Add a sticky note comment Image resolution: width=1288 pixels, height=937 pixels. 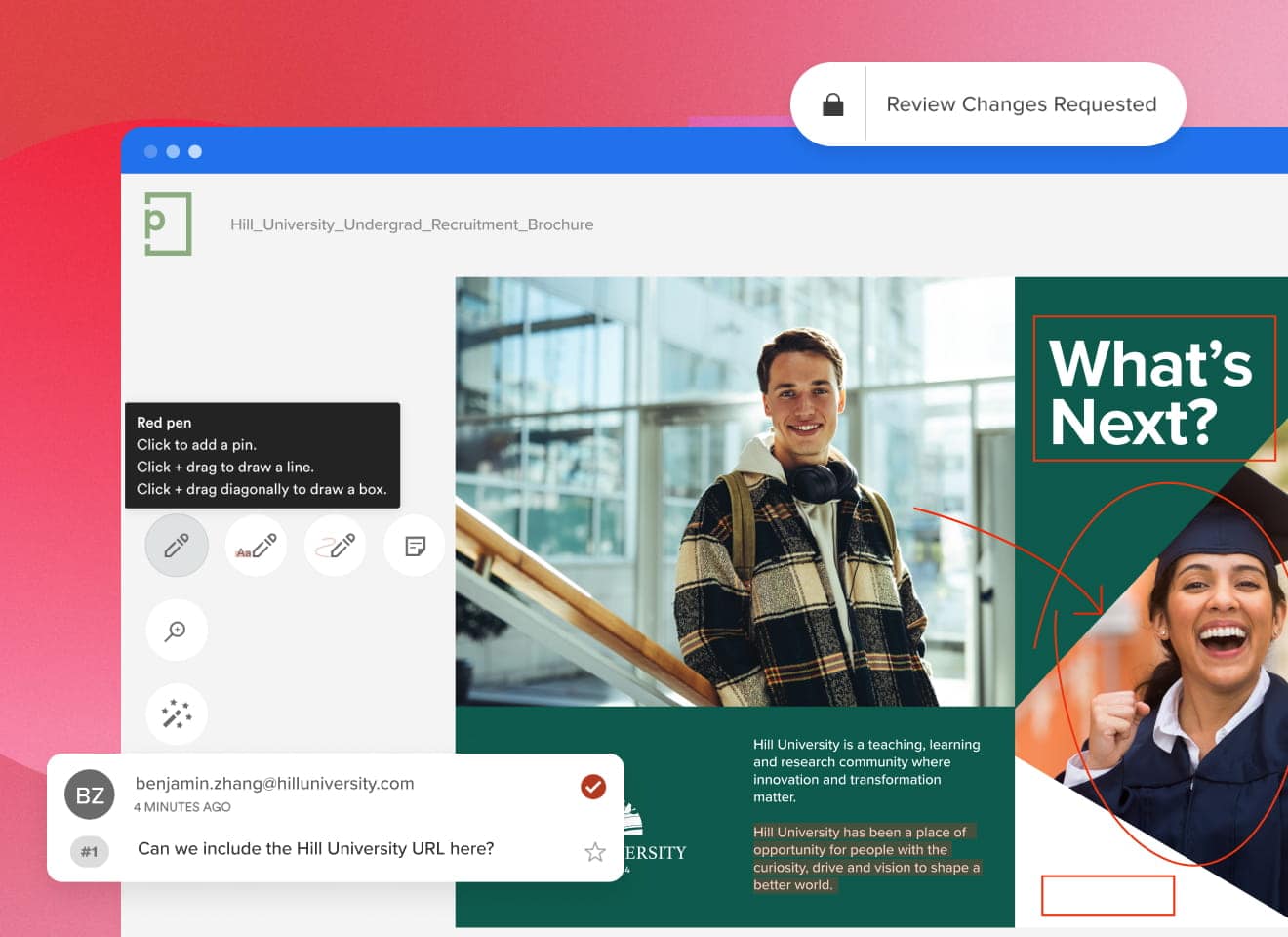click(x=415, y=546)
